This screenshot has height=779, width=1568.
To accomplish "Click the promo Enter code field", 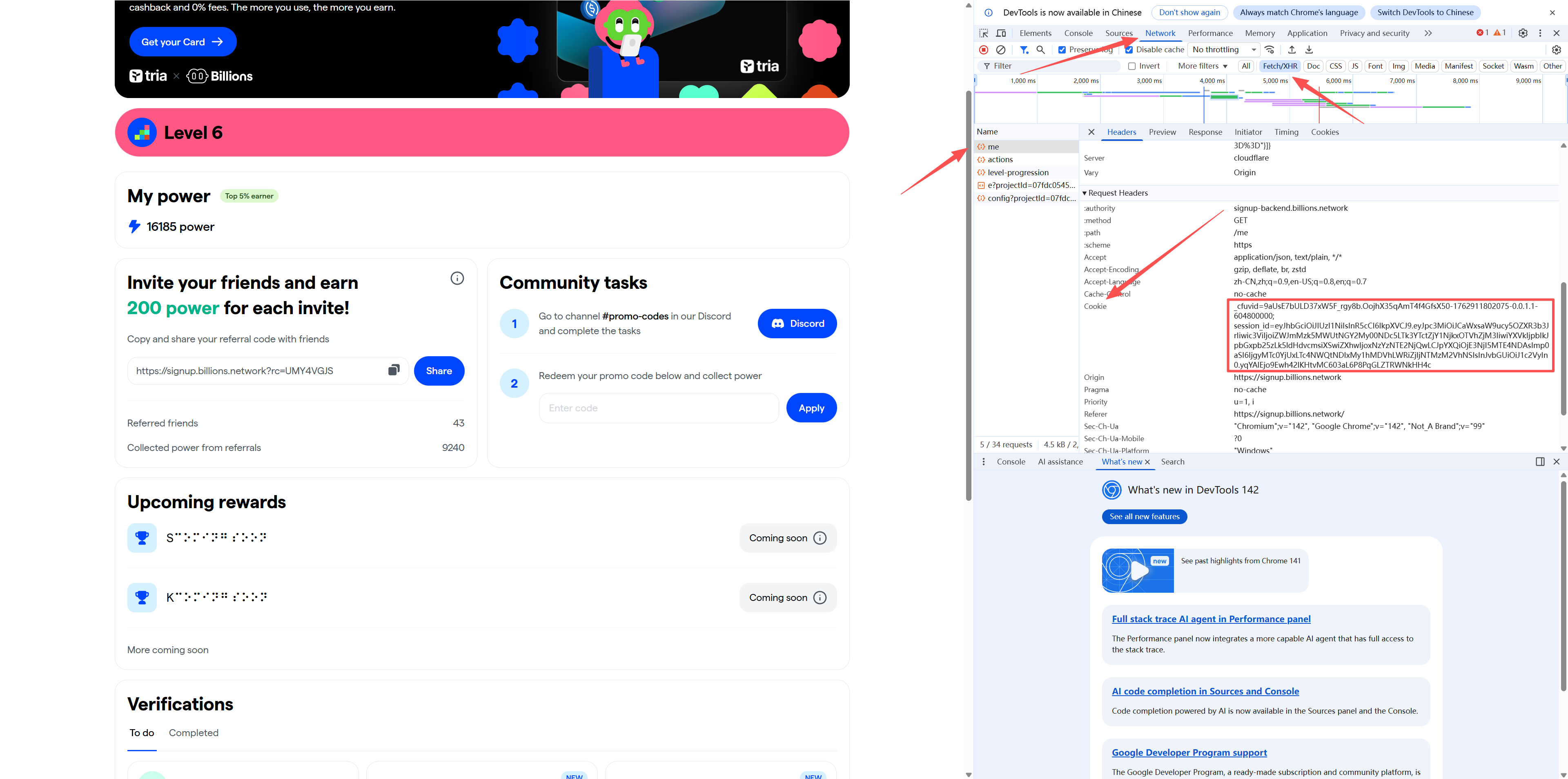I will (658, 408).
